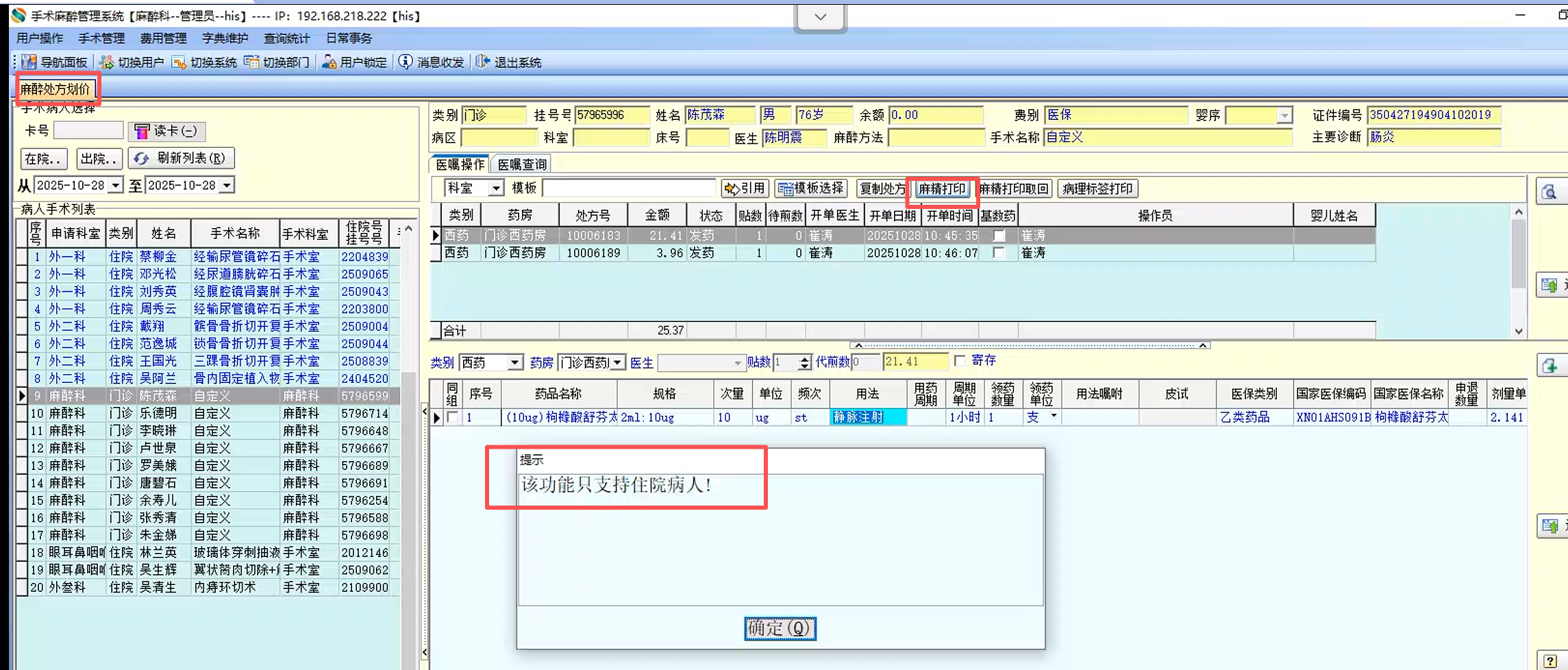Click the 出院.. button
Viewport: 1568px width, 670px height.
pos(99,159)
